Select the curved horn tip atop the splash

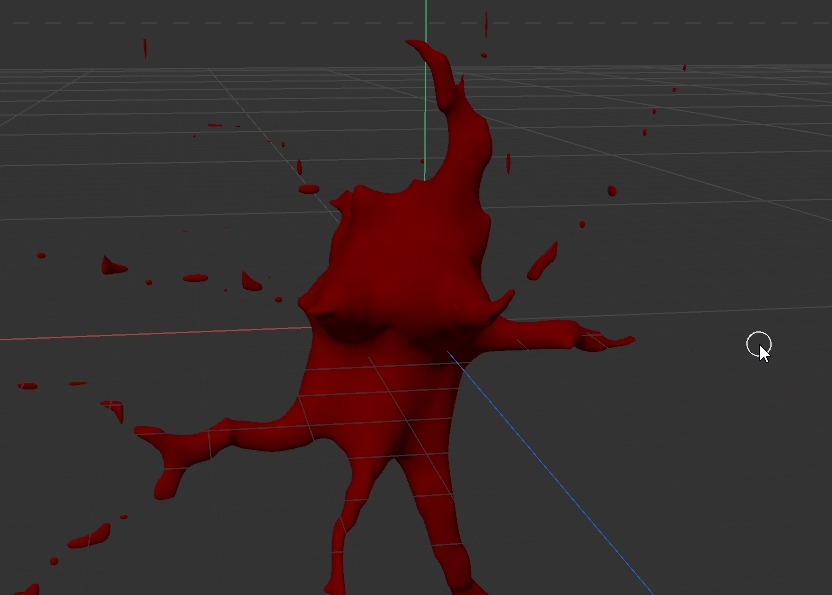click(x=440, y=70)
